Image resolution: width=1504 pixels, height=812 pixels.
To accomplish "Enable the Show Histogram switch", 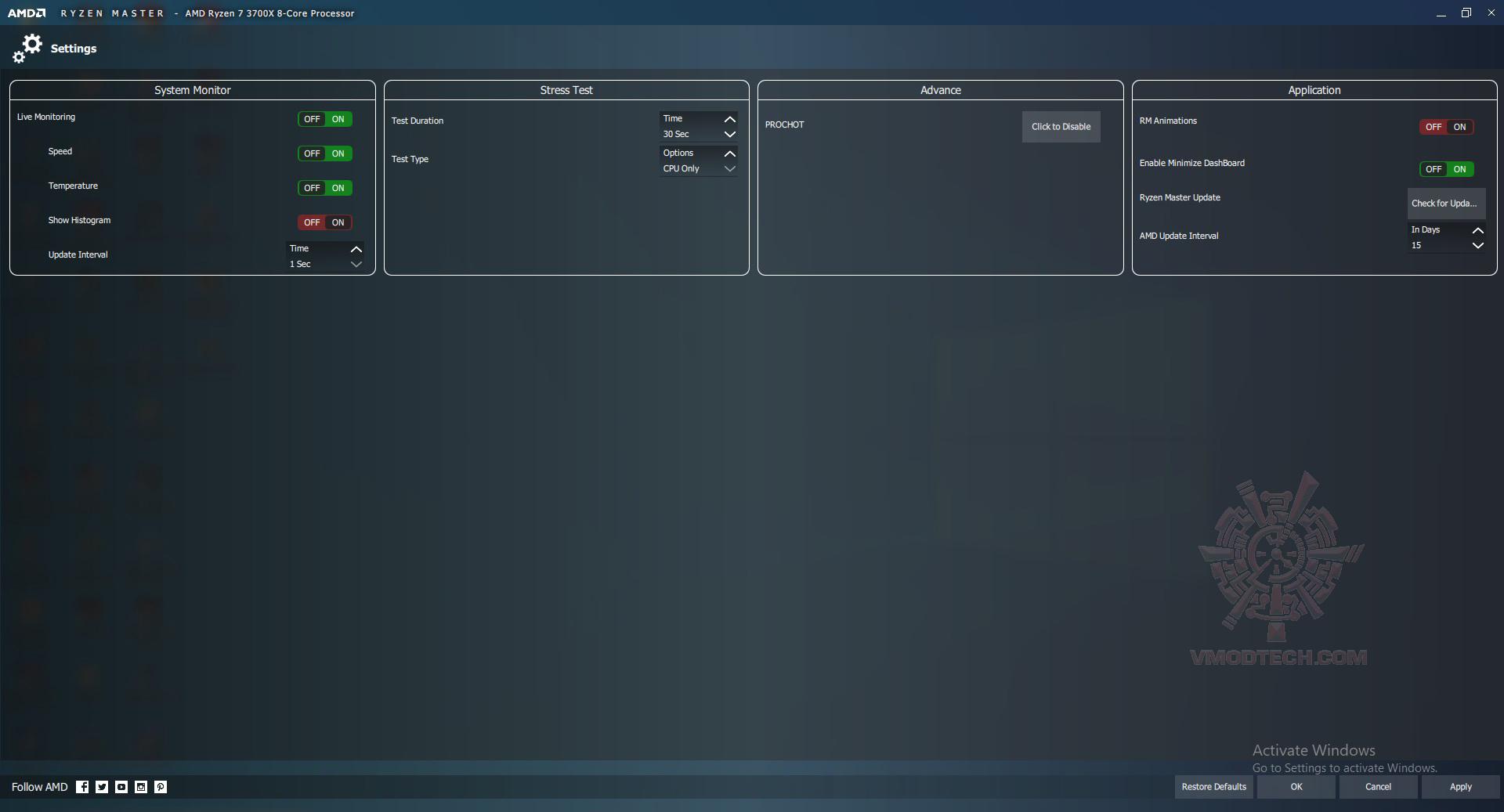I will 325,222.
